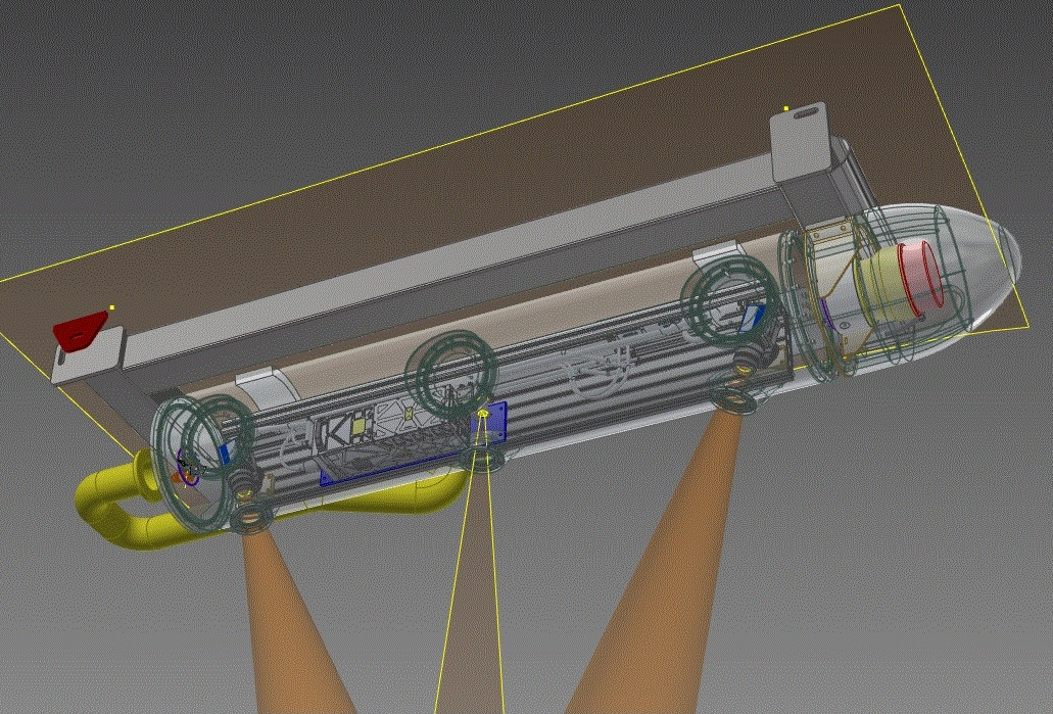Select the gray end plate beneath the red bracket
The height and width of the screenshot is (714, 1053).
tap(85, 360)
